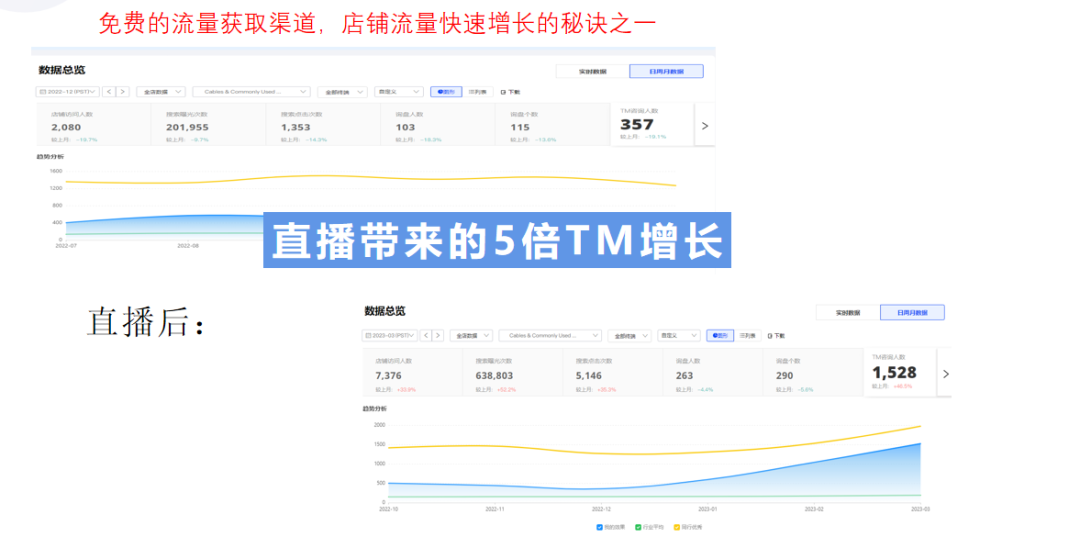Switch to 实时数据 tab in 2022-12 dashboard
Screen dimensions: 1080x548
pyautogui.click(x=592, y=72)
